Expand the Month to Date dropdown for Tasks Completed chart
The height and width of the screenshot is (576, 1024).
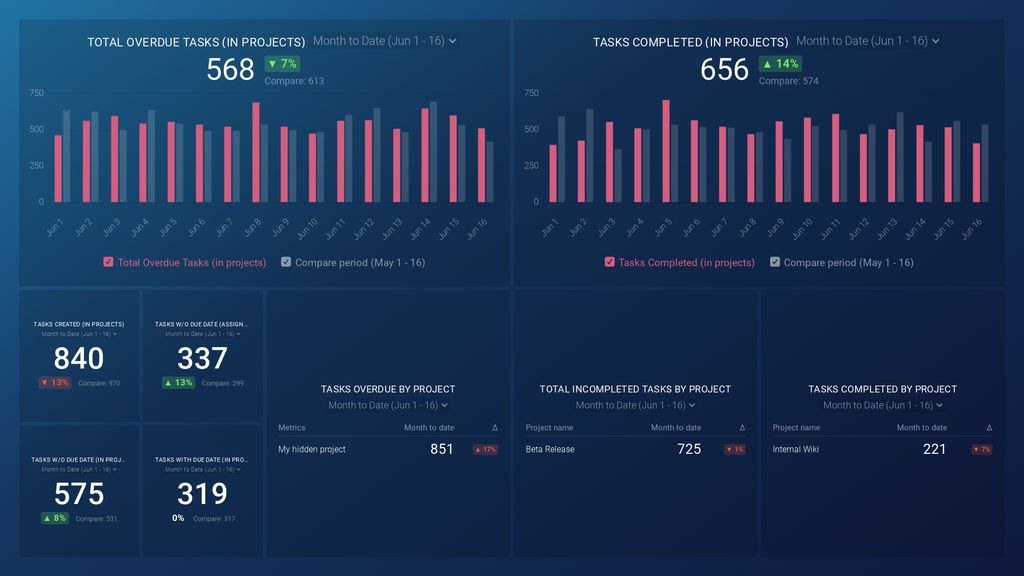(867, 41)
